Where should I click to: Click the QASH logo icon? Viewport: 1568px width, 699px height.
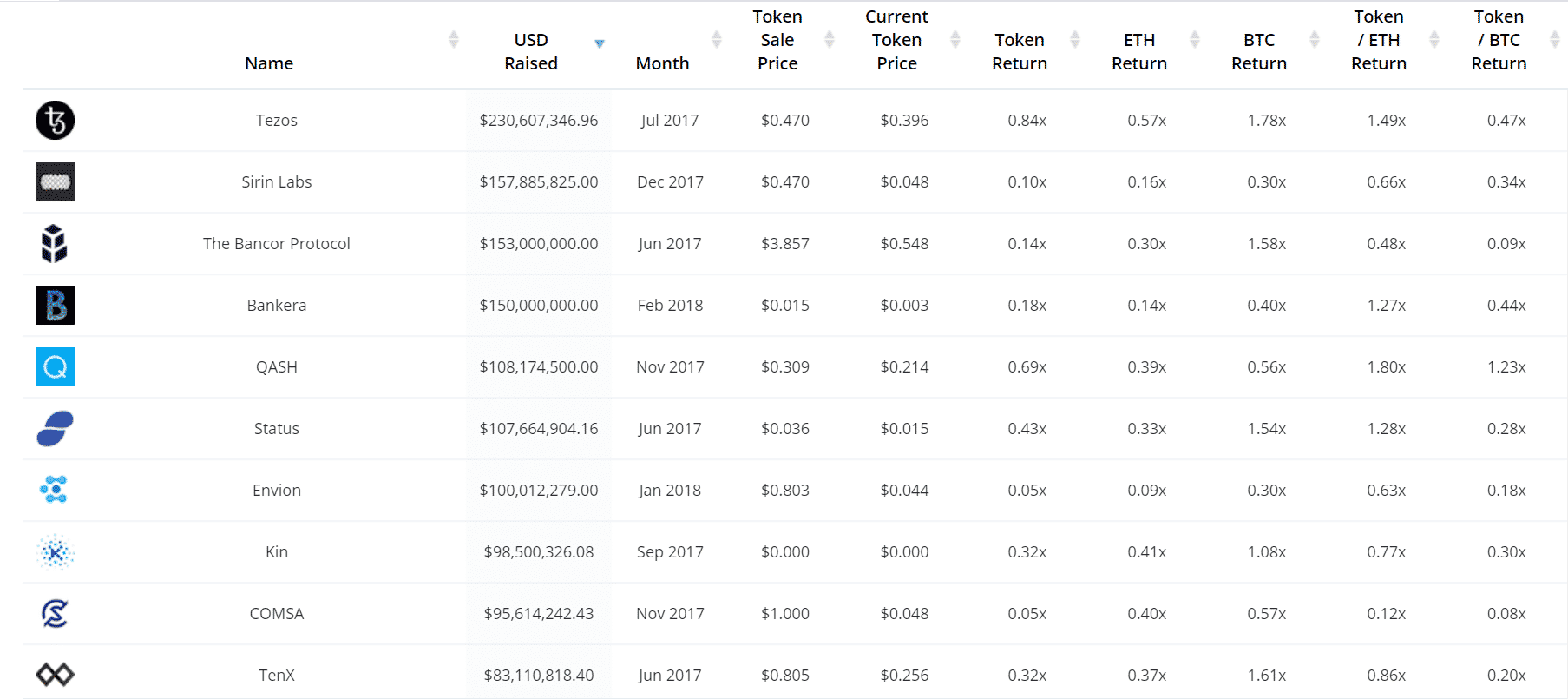point(55,366)
